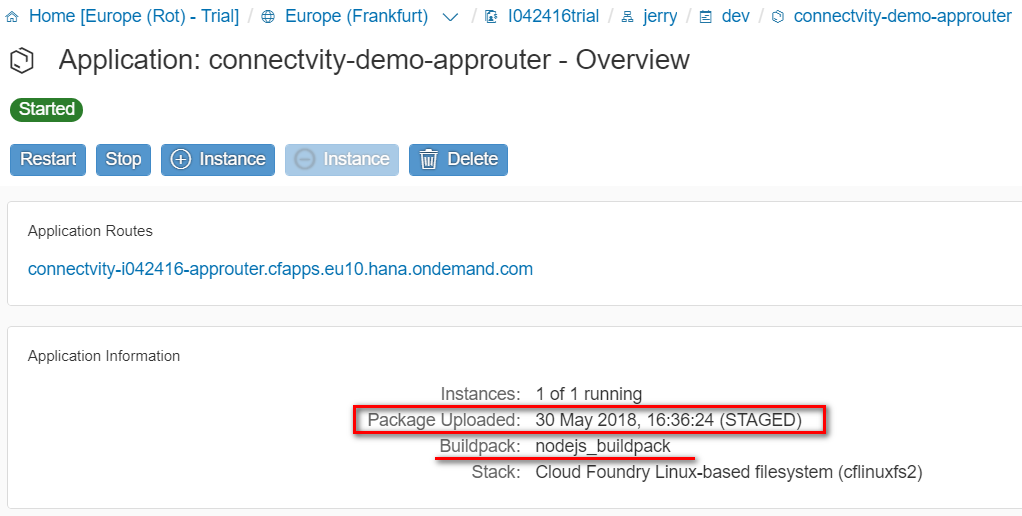The height and width of the screenshot is (516, 1022).
Task: Expand the region dropdown chevron
Action: [450, 18]
